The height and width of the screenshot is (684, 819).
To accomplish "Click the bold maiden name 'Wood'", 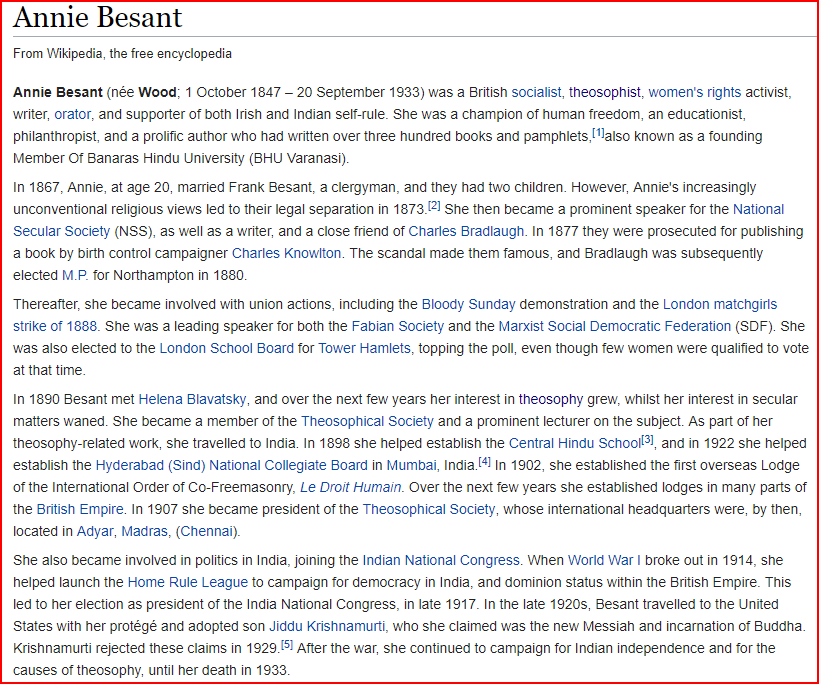I will (x=157, y=92).
